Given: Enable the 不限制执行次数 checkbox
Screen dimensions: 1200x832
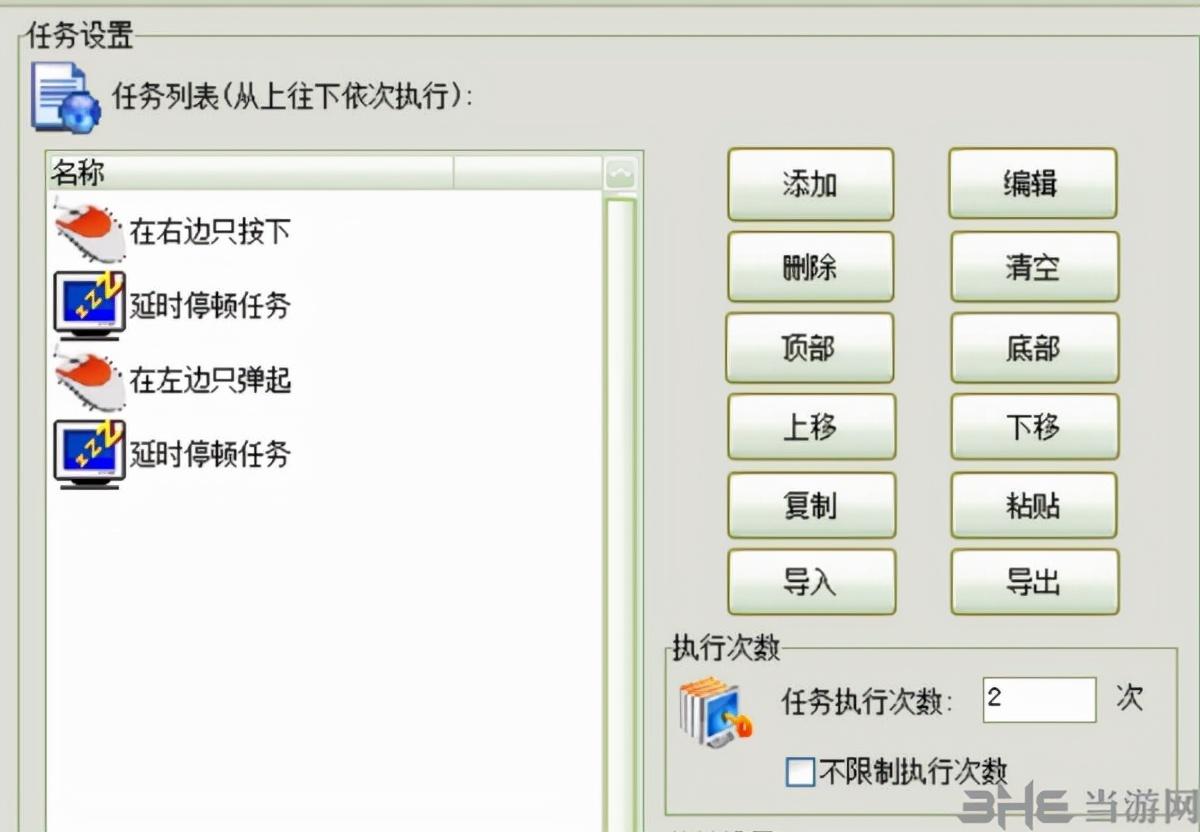Looking at the screenshot, I should (x=800, y=772).
